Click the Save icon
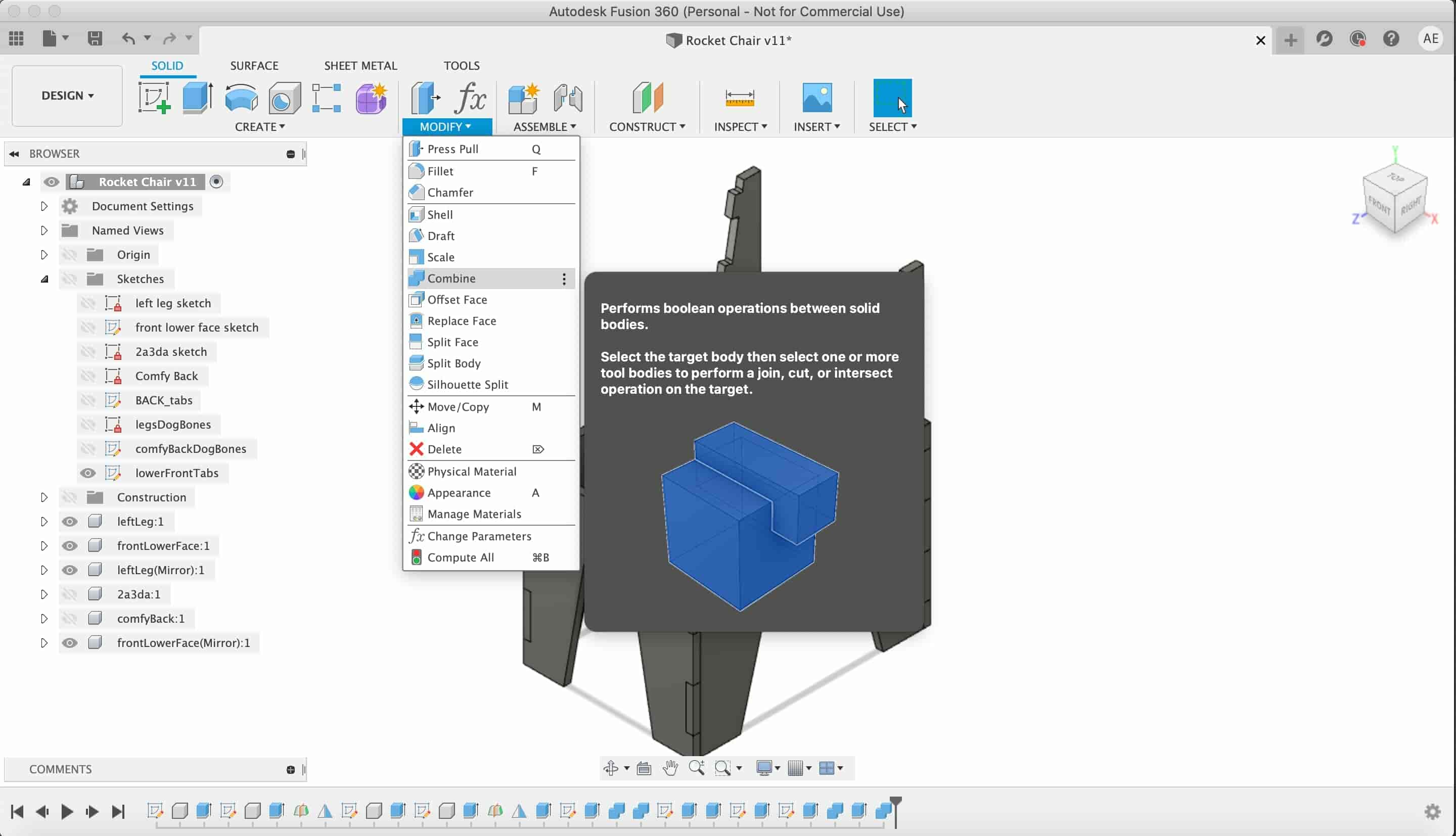Viewport: 1456px width, 836px height. coord(95,38)
